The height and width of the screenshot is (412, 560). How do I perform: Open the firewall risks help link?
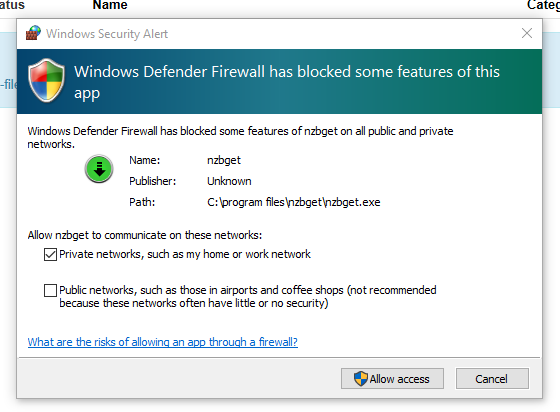pos(162,342)
